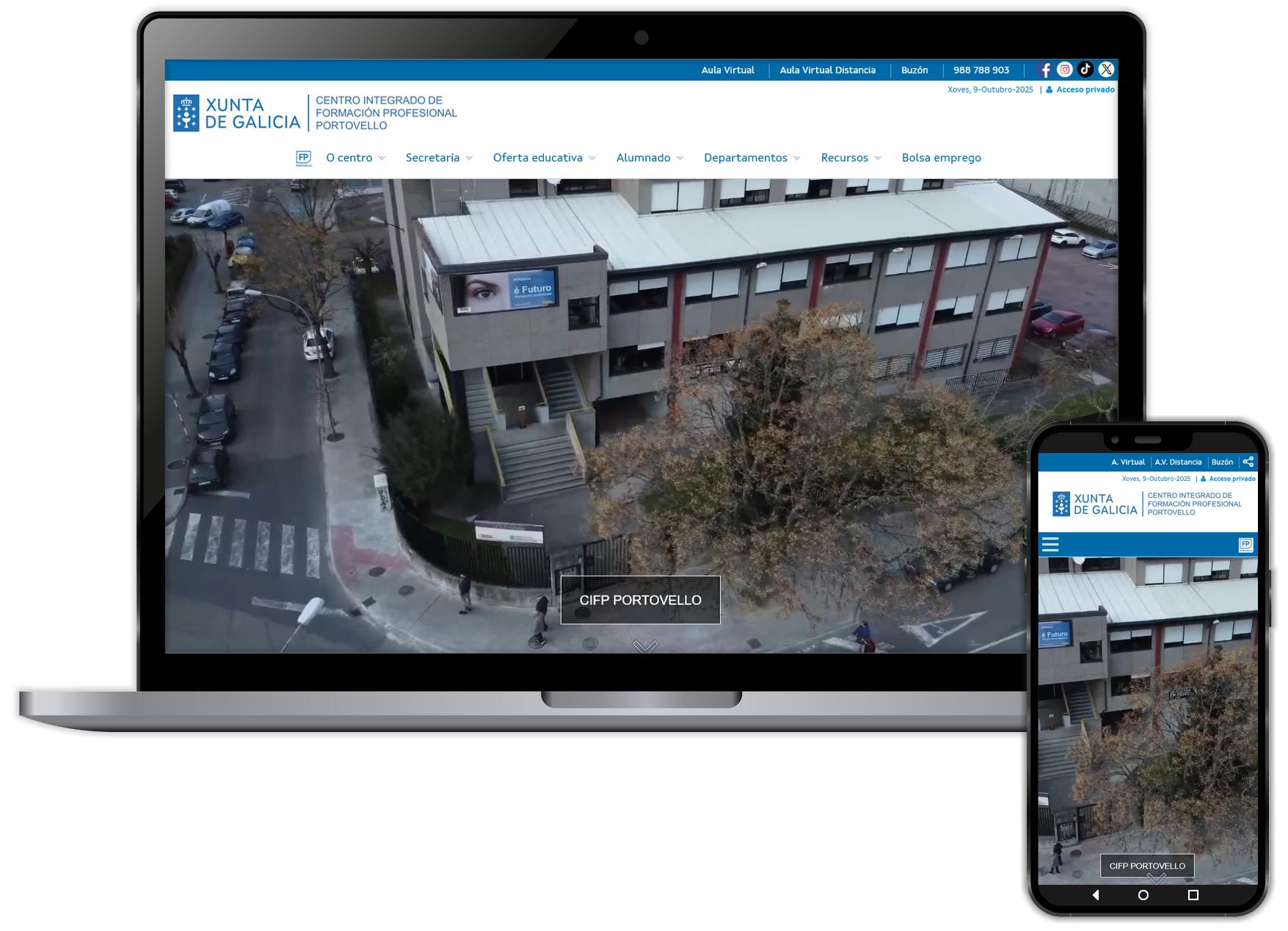The image size is (1288, 931).
Task: Expand the O centro dropdown menu
Action: (x=355, y=158)
